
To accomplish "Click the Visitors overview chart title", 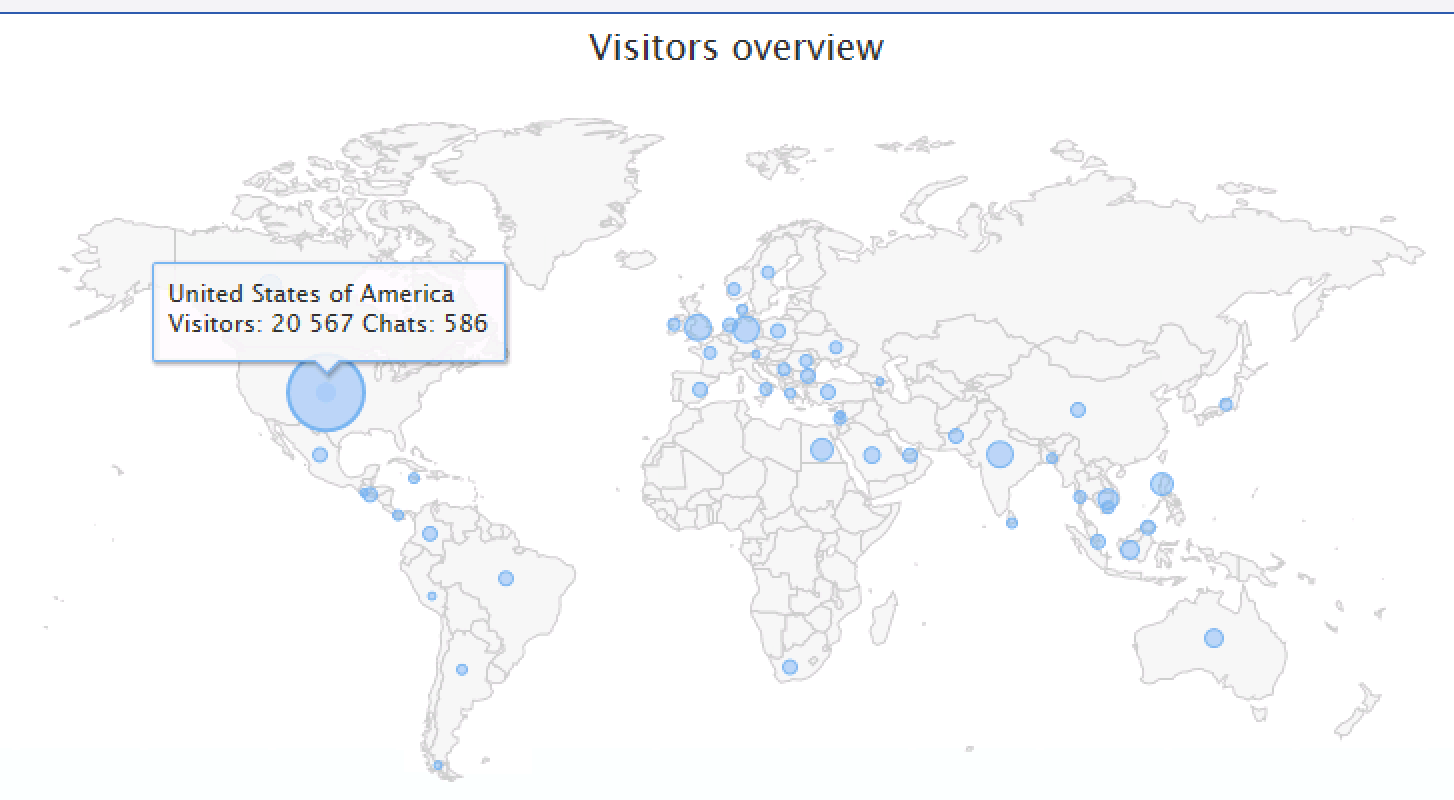I will point(735,47).
